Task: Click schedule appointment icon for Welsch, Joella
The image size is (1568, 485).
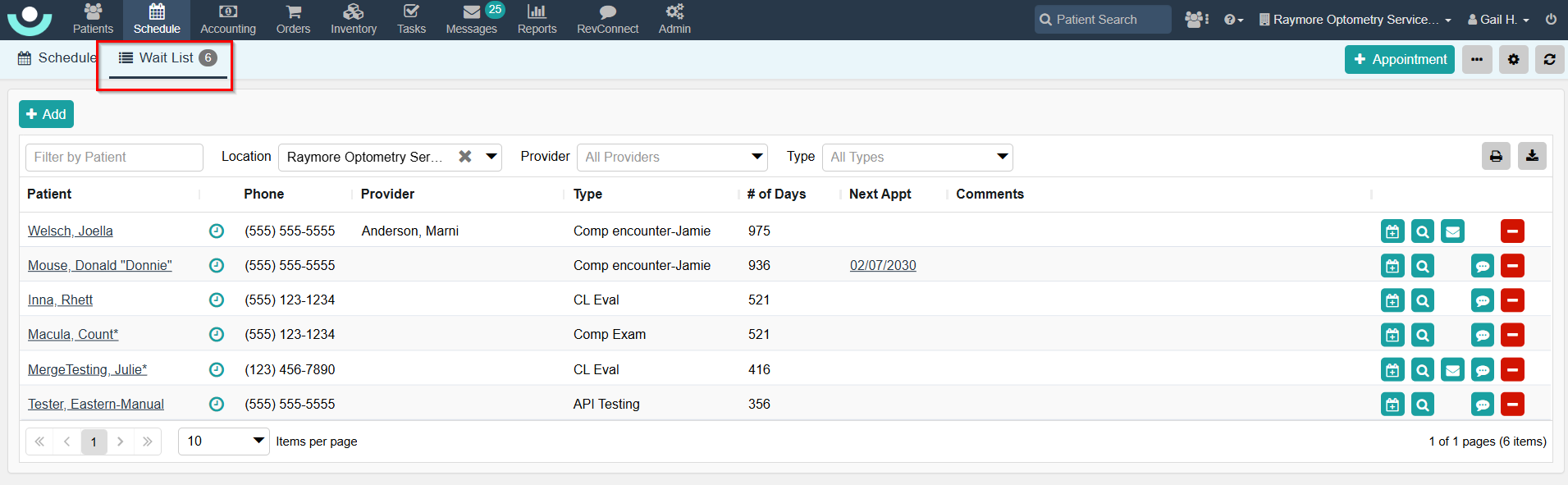Action: click(1392, 231)
